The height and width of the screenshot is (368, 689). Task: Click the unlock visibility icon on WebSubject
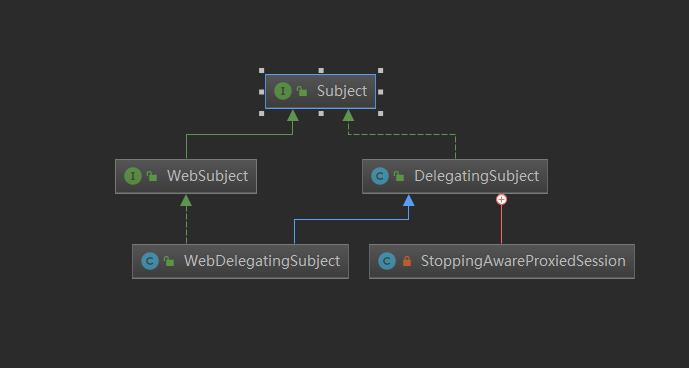152,176
